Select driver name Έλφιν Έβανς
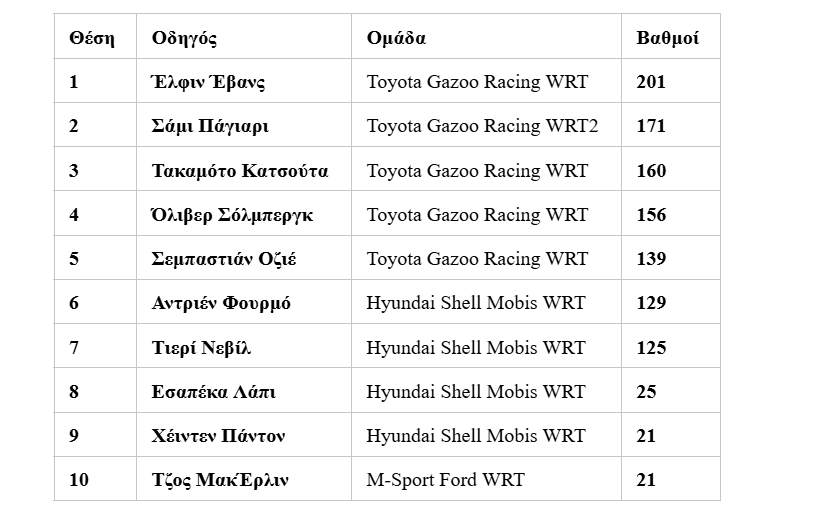Image resolution: width=828 pixels, height=519 pixels. pyautogui.click(x=208, y=82)
